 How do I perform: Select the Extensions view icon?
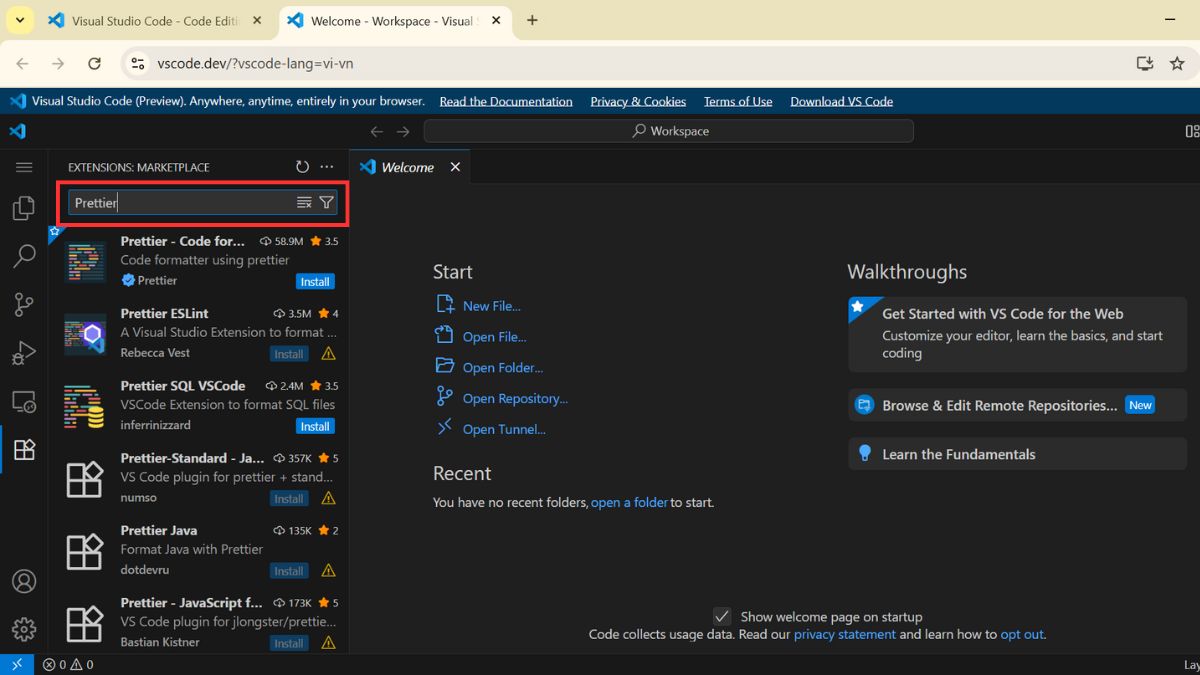(24, 450)
